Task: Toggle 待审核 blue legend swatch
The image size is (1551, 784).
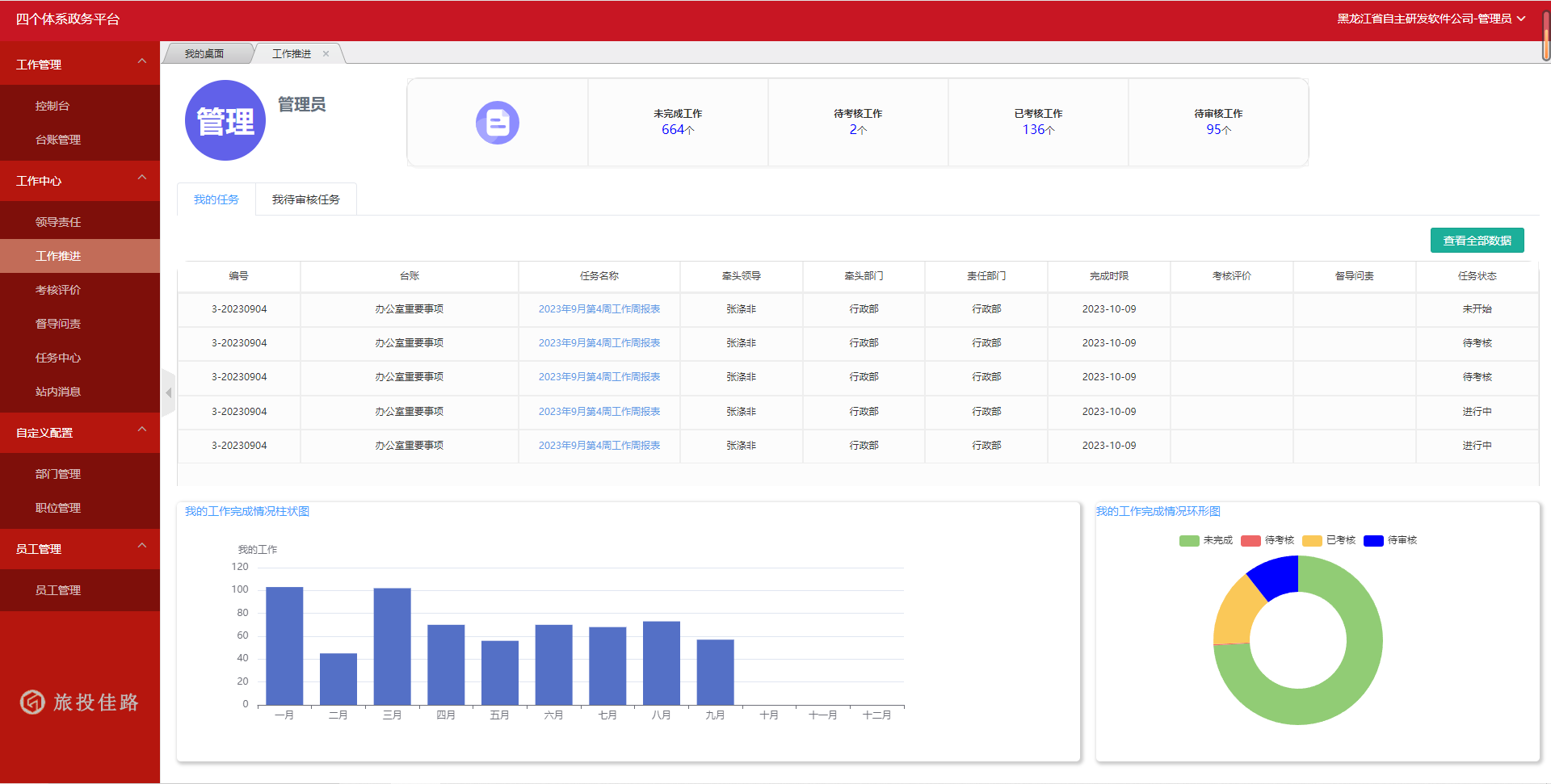Action: [1373, 541]
